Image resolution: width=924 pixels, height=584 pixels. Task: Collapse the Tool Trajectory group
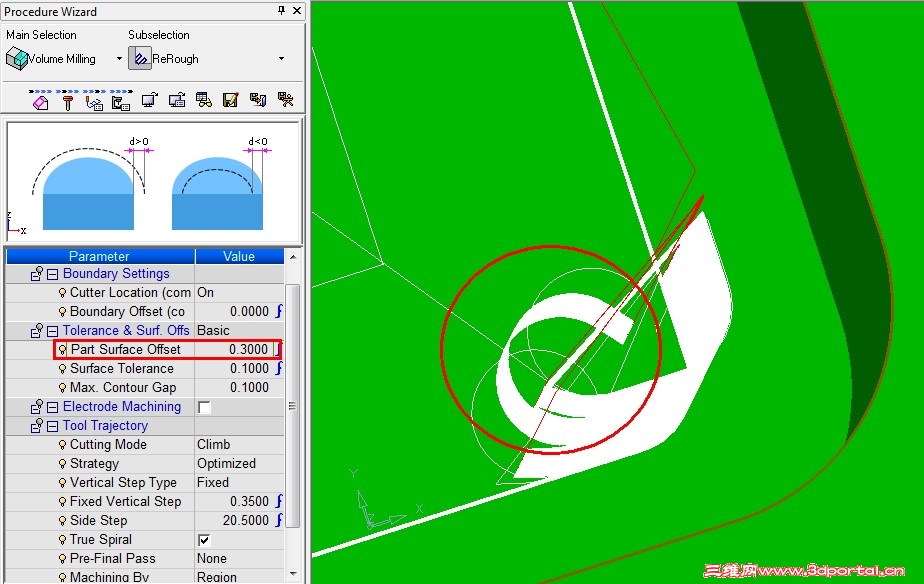[52, 426]
